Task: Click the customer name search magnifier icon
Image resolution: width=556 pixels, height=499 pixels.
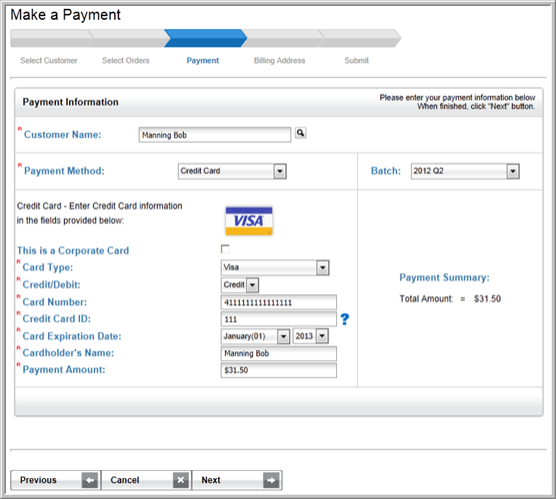Action: [300, 133]
